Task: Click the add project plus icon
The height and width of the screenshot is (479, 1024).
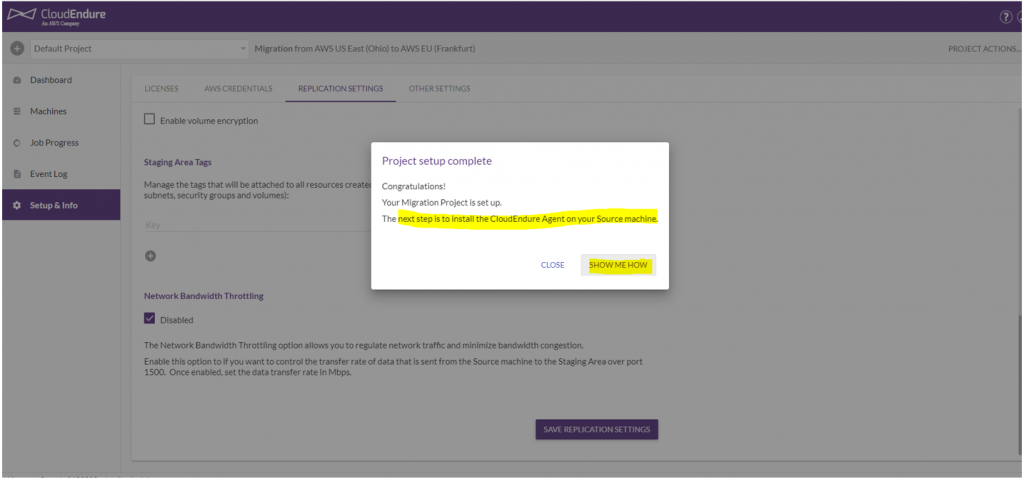Action: (x=18, y=48)
